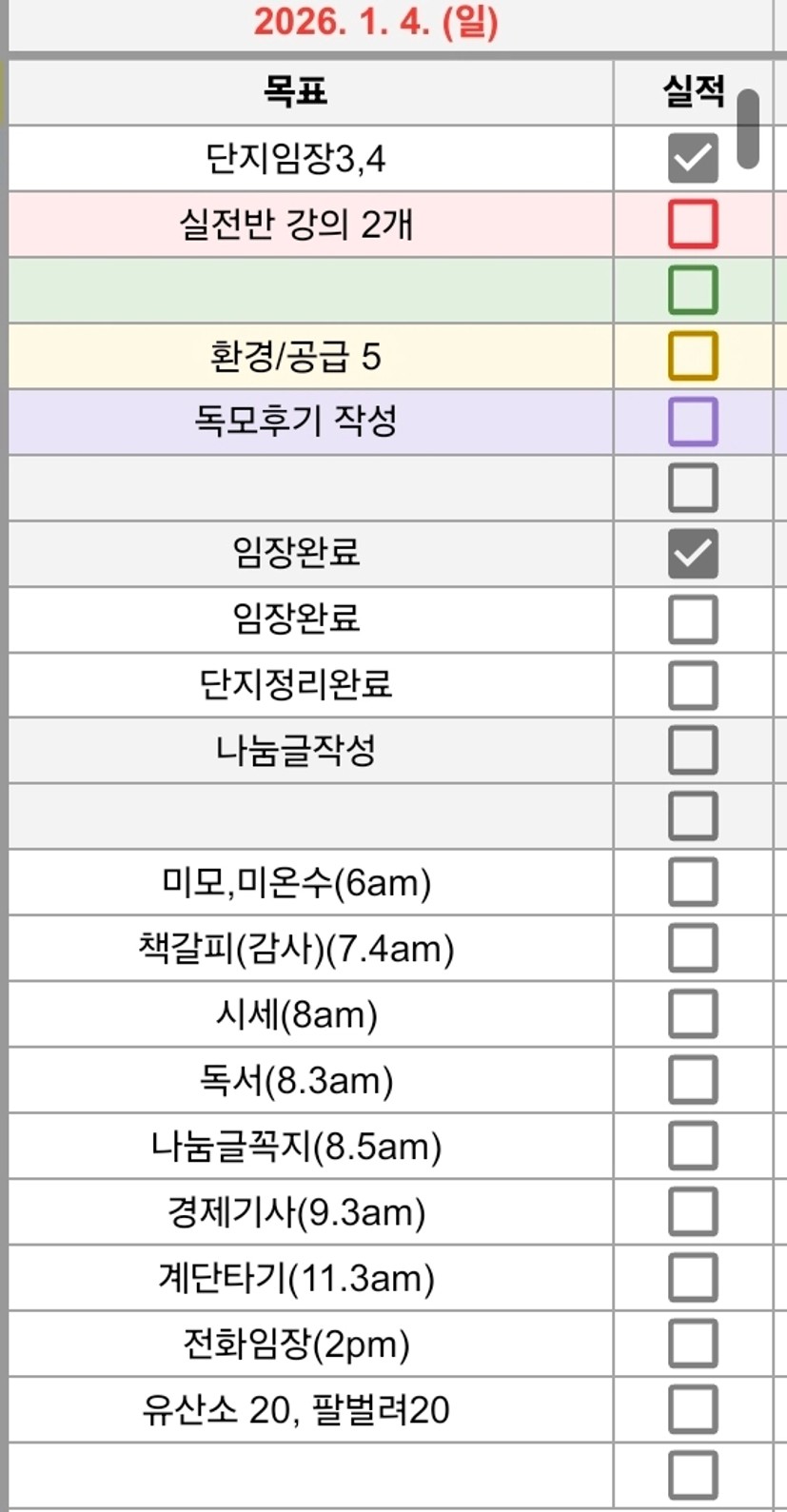Select the 실적 column header
787x1512 pixels.
coord(693,91)
